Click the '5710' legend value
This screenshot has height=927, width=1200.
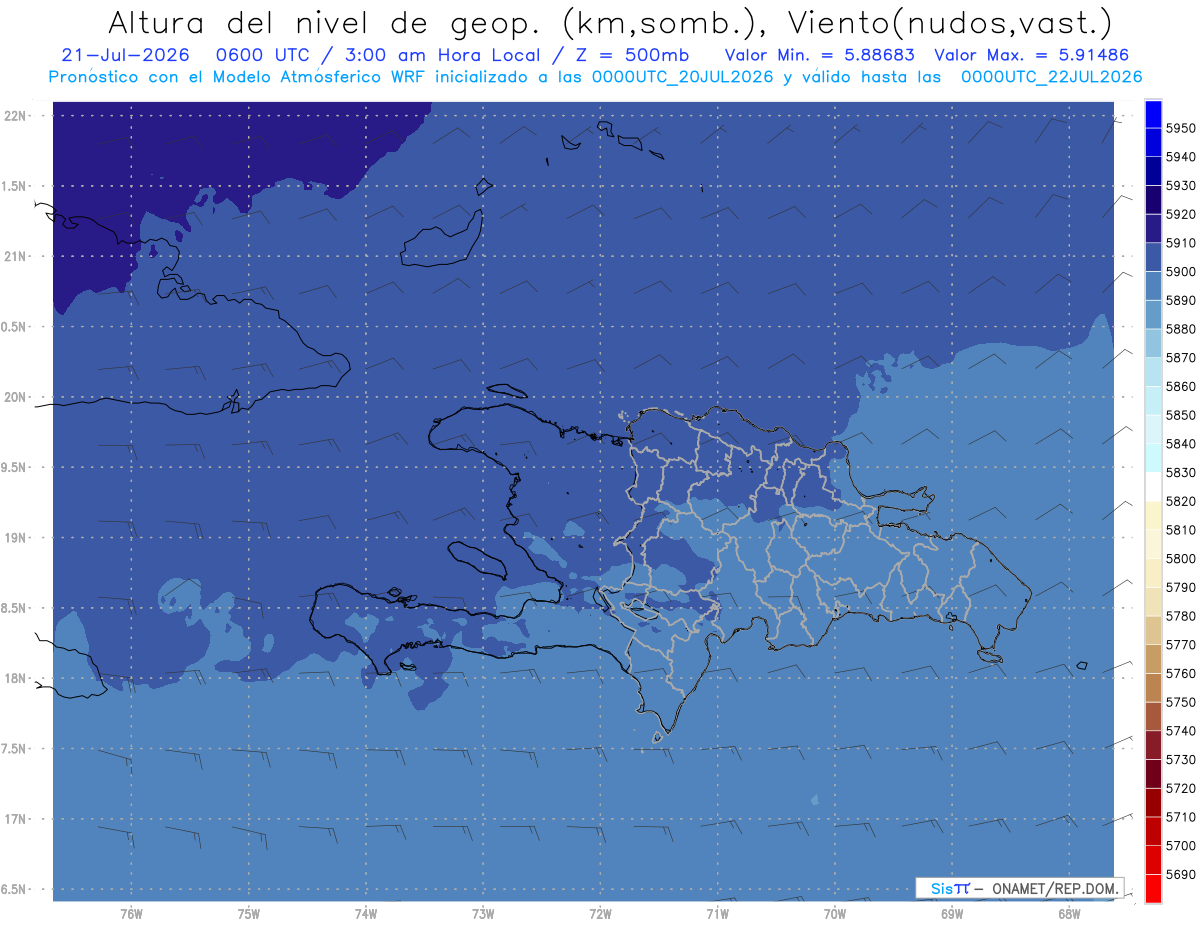[x=1180, y=817]
